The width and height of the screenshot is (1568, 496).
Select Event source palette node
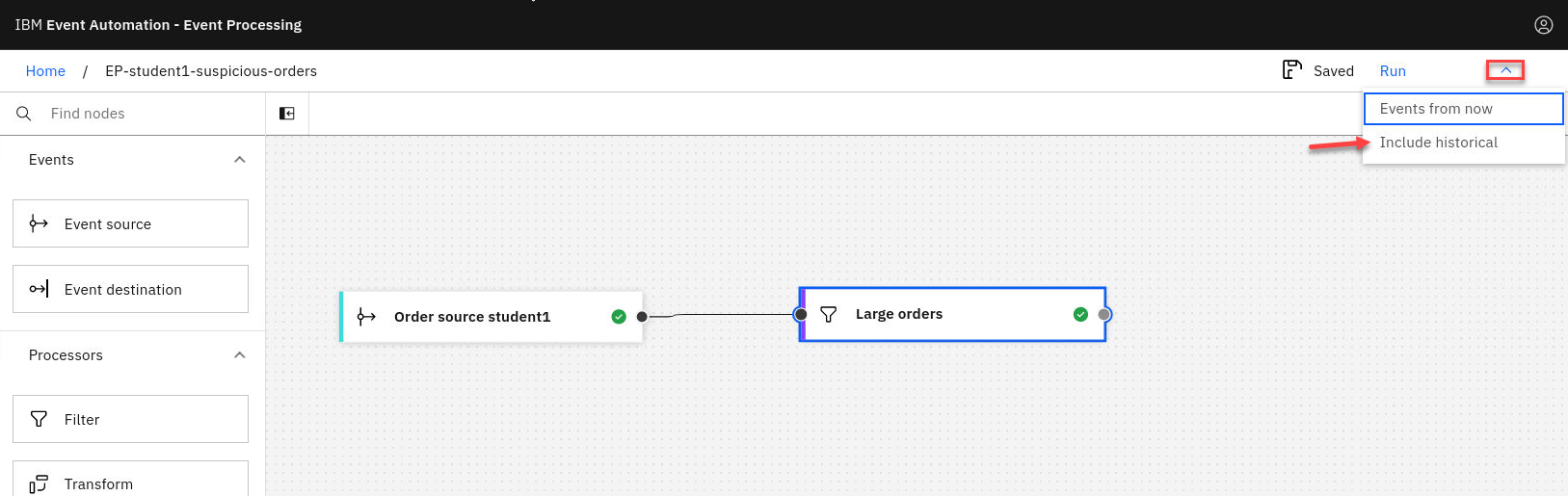tap(130, 223)
